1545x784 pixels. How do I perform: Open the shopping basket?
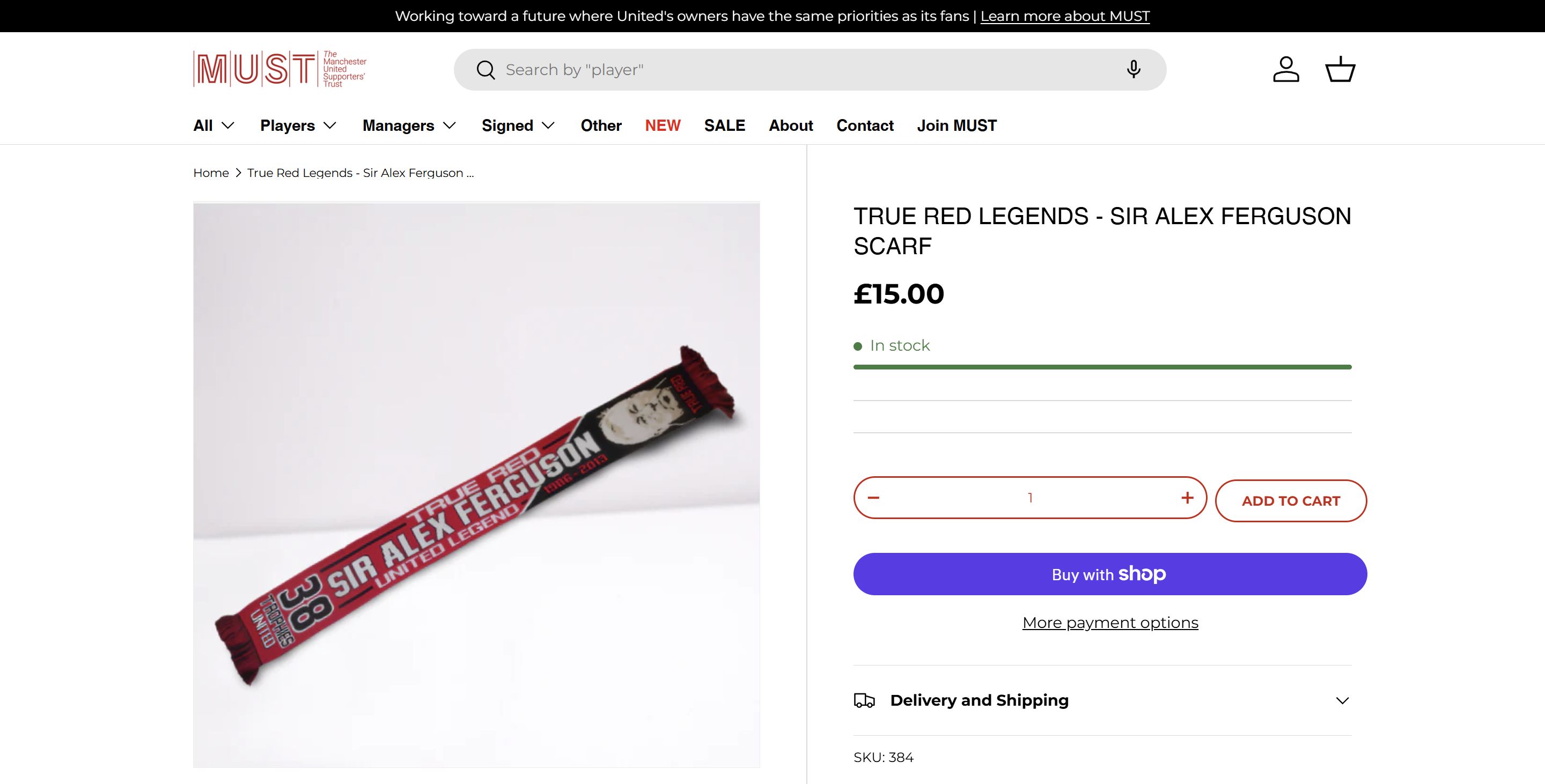click(1340, 70)
